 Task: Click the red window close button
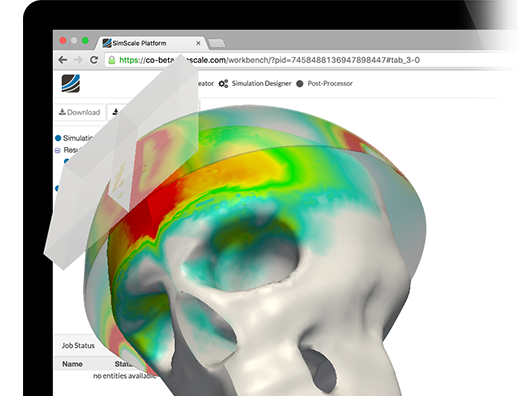coord(63,40)
